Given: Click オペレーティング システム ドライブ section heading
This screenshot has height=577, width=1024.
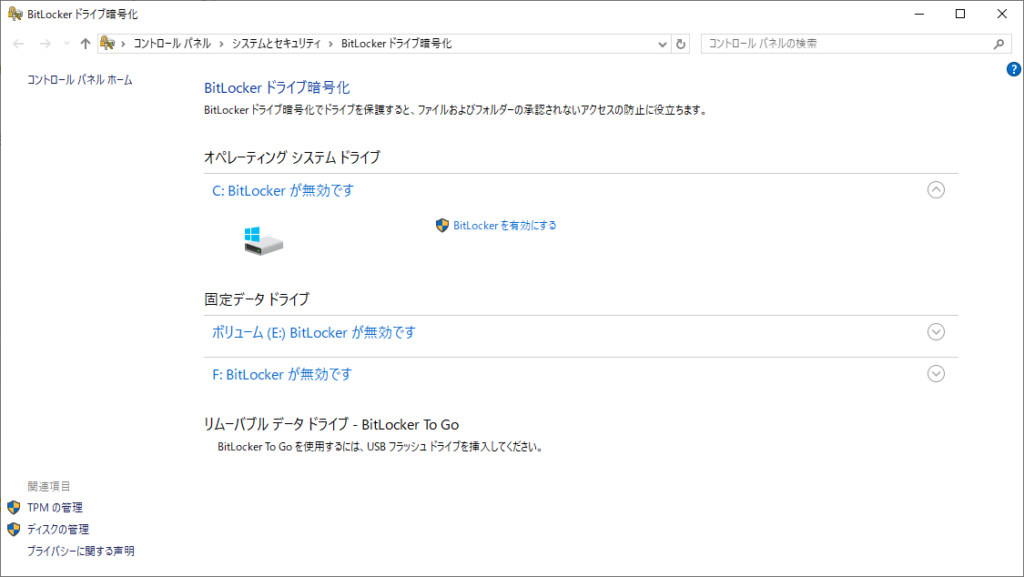Looking at the screenshot, I should 292,157.
